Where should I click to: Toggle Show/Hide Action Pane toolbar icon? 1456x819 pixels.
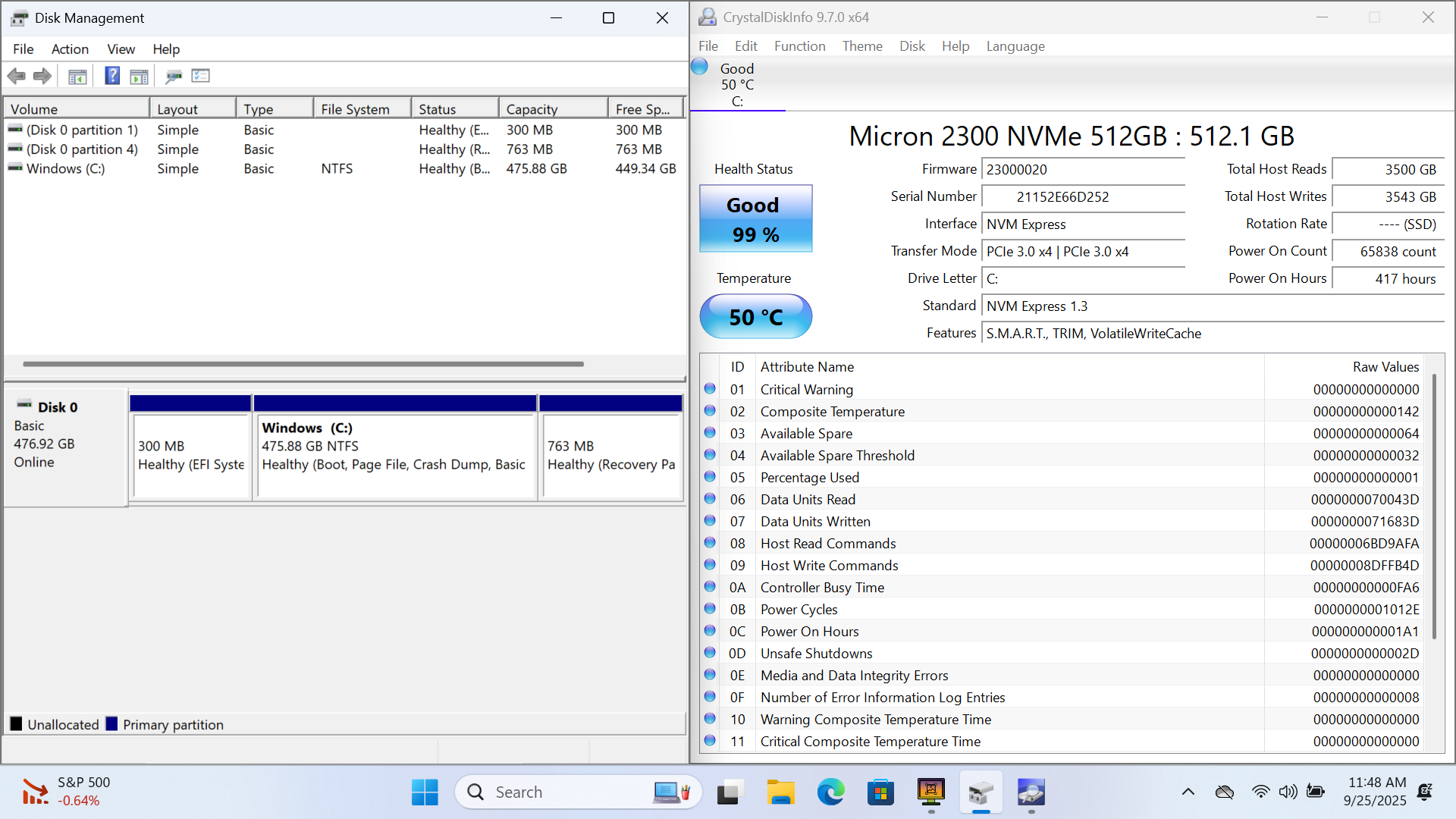[x=140, y=76]
